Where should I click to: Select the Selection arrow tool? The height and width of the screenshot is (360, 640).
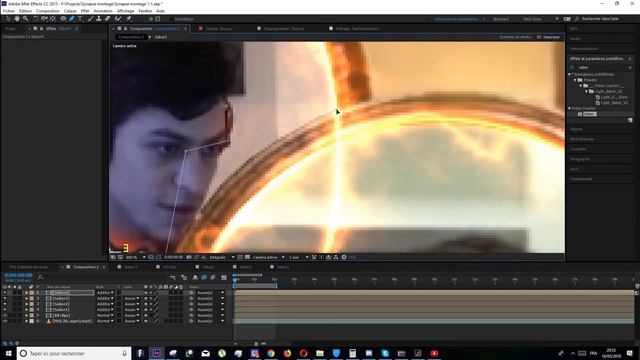7,19
